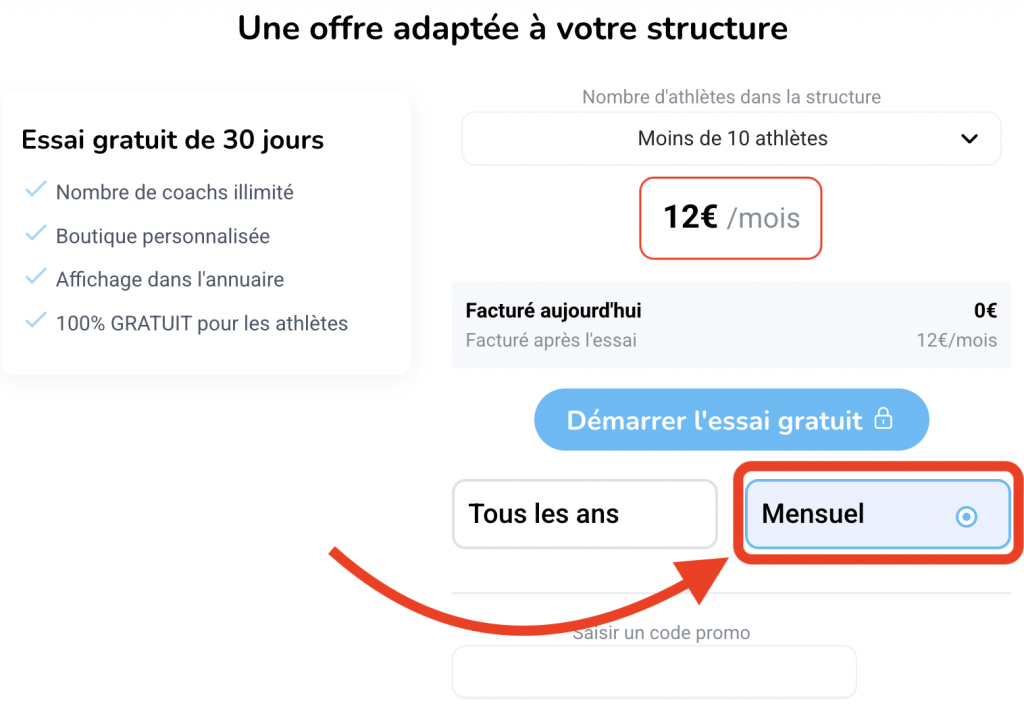Click the "Une offre adaptée à votre structure" title
Screen dimensions: 1024x708
(x=512, y=27)
